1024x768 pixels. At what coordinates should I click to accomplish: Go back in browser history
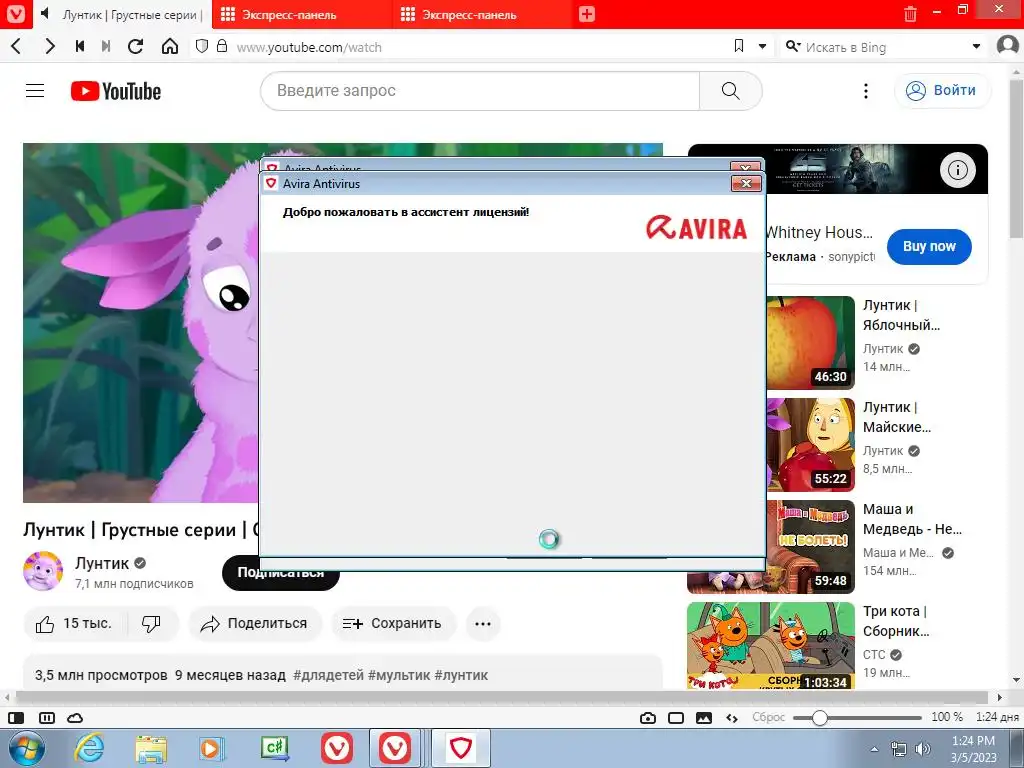17,46
